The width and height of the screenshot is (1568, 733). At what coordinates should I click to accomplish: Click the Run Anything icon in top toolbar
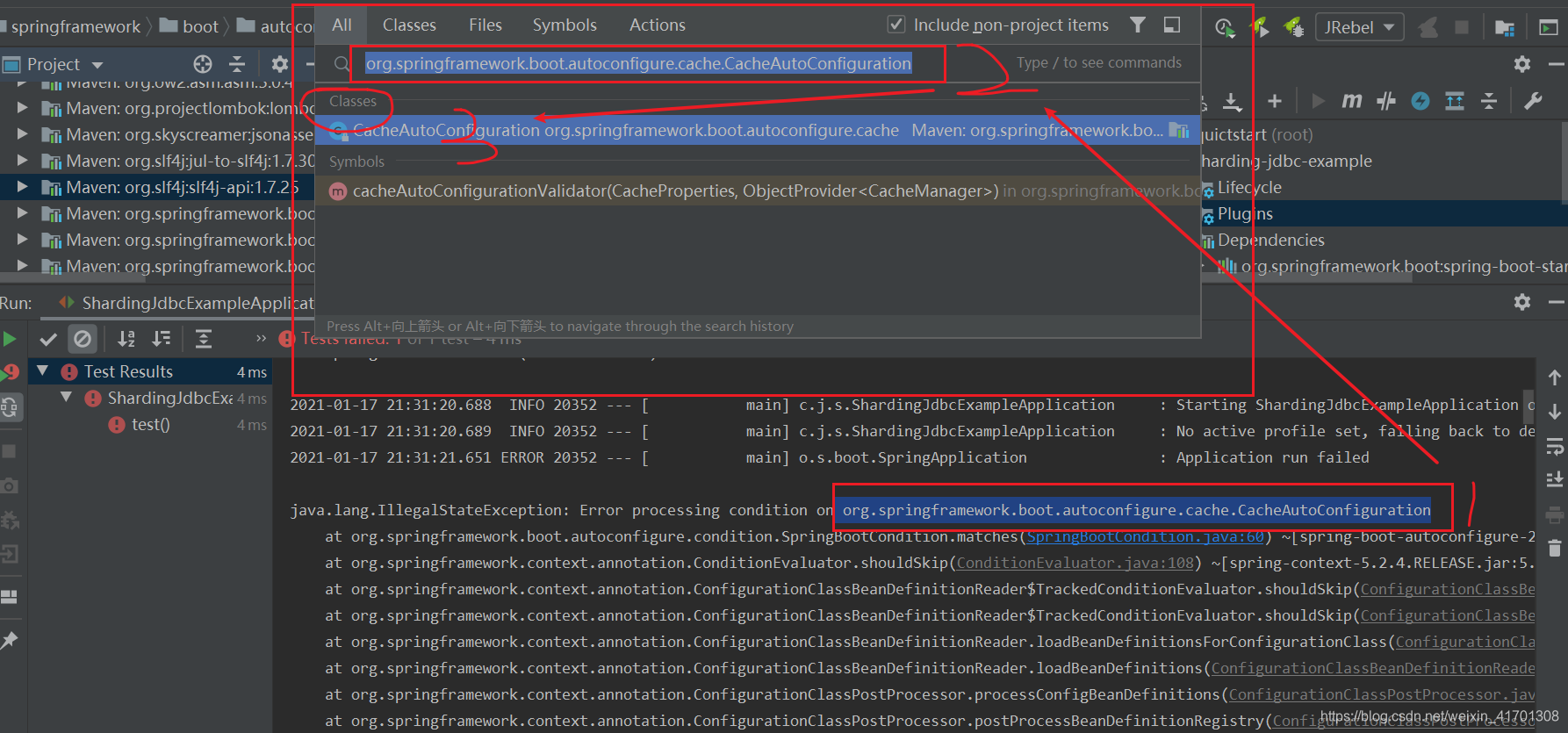(x=1549, y=27)
